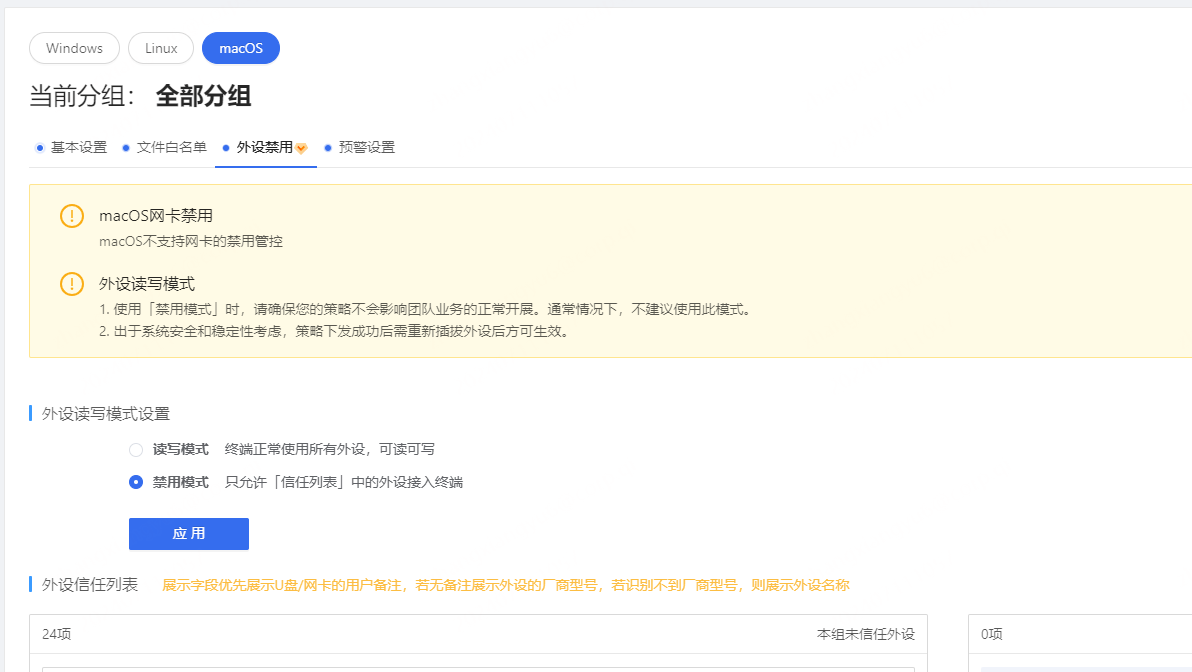
Task: Click the macOS不支持网卡的禁用管控 notice text
Action: (191, 242)
